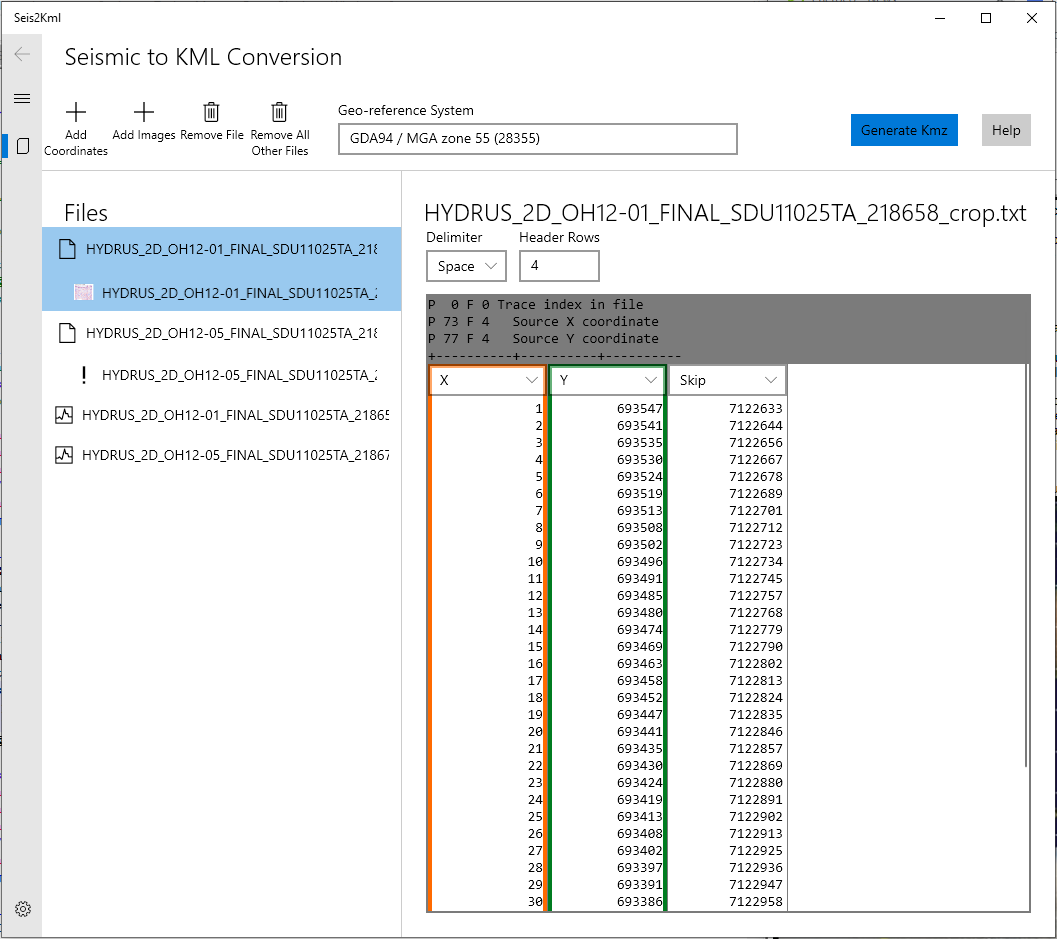Open the Y column type dropdown
1057x939 pixels.
pos(607,380)
